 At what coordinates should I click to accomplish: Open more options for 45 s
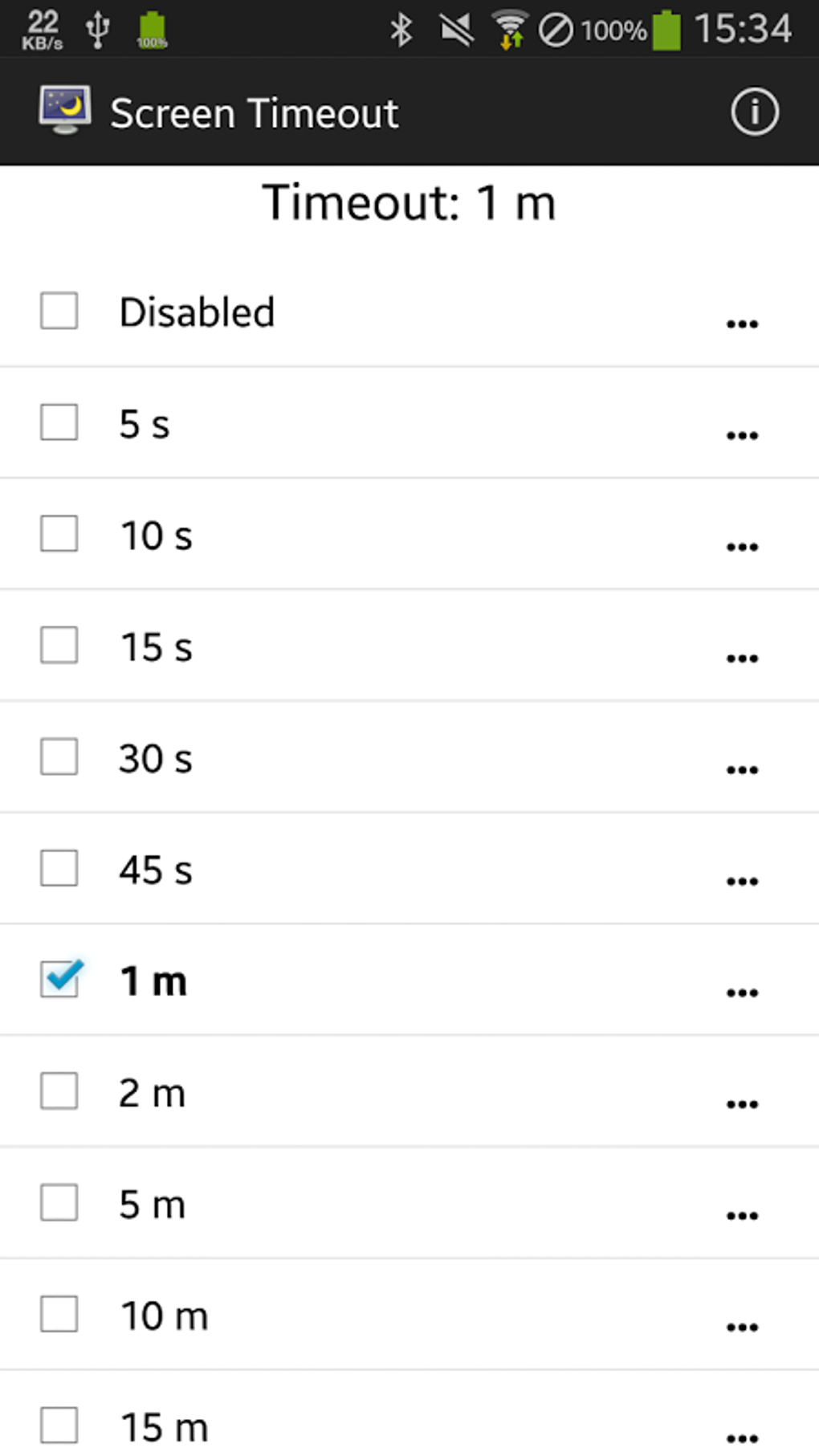[x=742, y=881]
